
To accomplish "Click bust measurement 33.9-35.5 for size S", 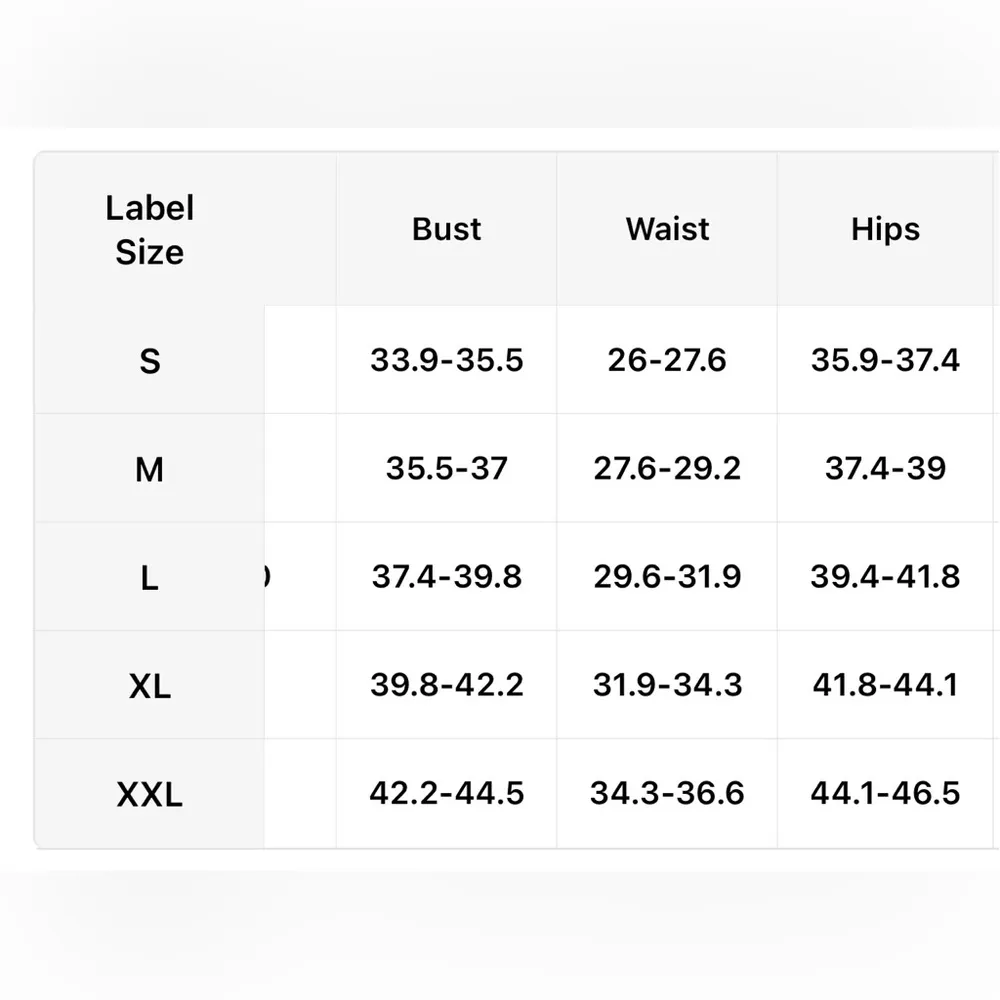I will coord(446,360).
